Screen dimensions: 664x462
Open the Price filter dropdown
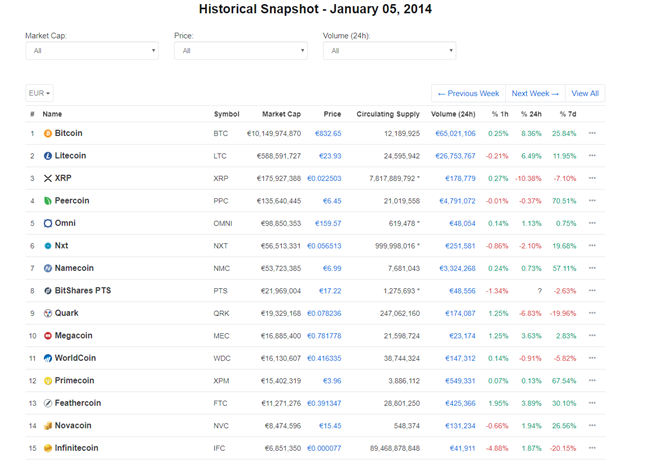click(x=241, y=51)
